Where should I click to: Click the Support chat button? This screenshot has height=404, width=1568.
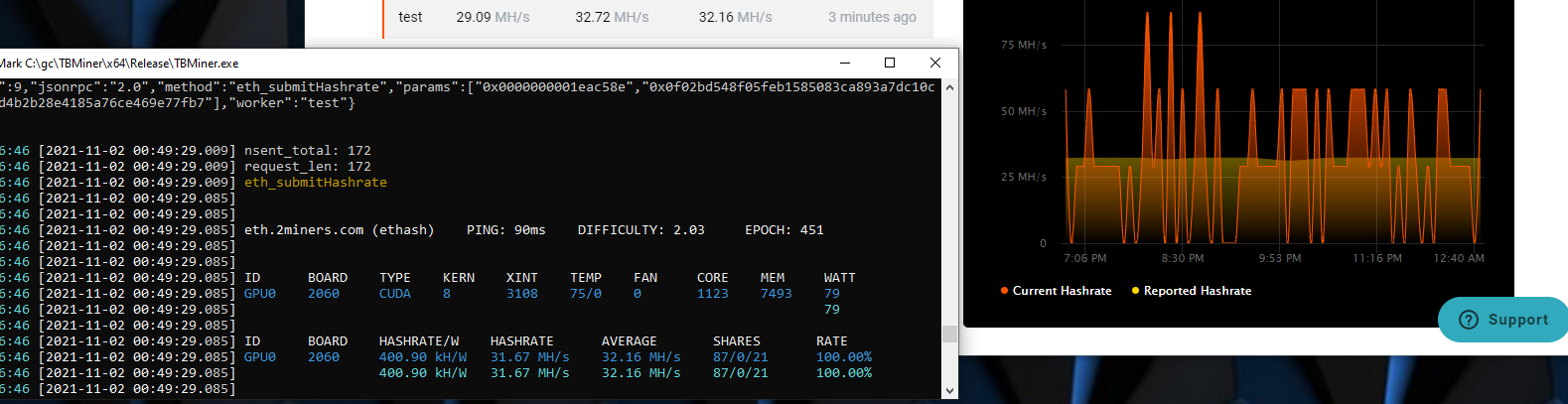1502,320
